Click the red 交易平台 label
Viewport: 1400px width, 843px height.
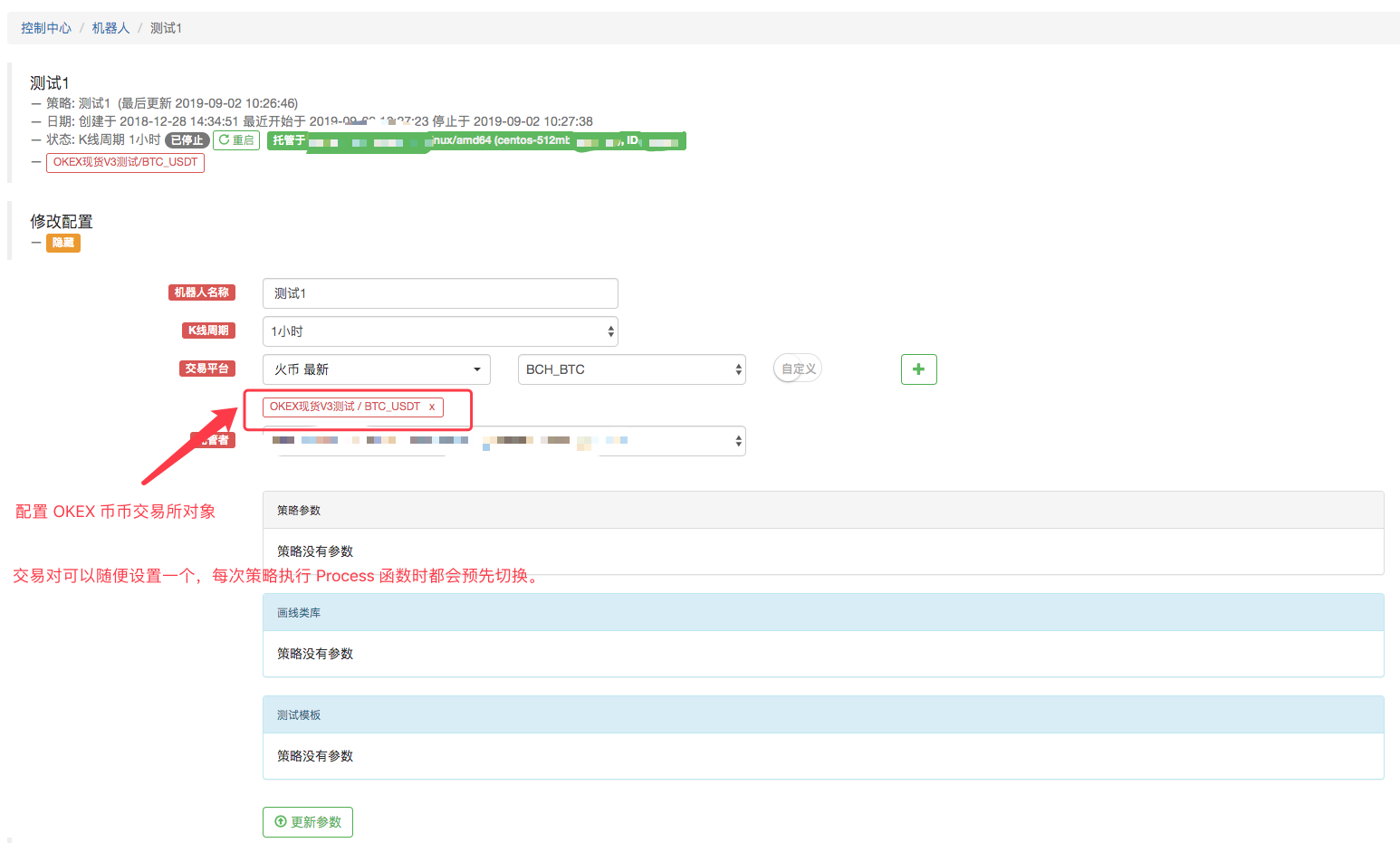coord(207,369)
